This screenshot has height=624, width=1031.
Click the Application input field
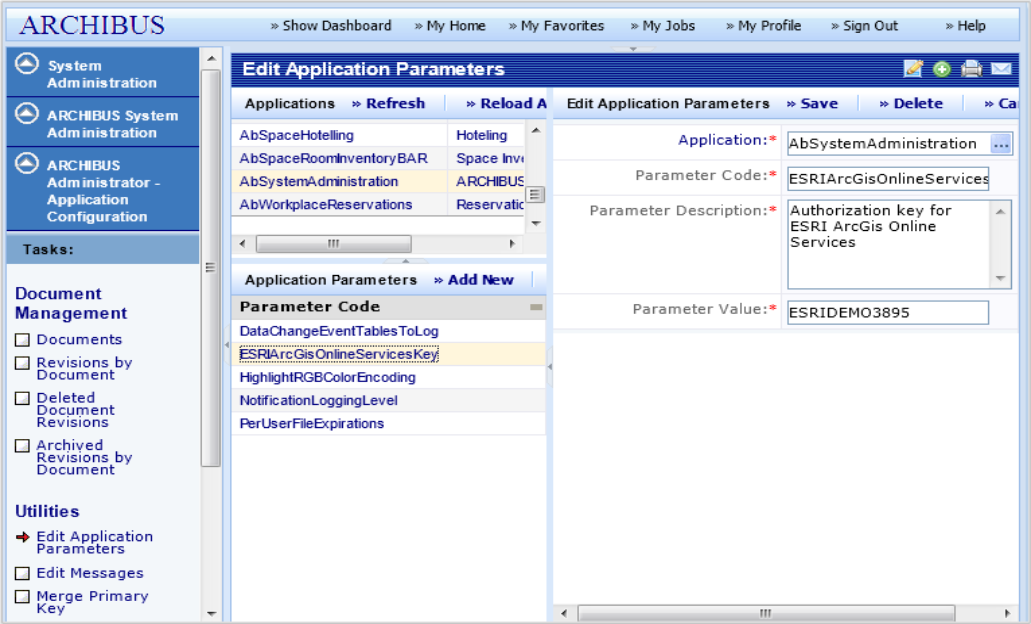pyautogui.click(x=889, y=143)
